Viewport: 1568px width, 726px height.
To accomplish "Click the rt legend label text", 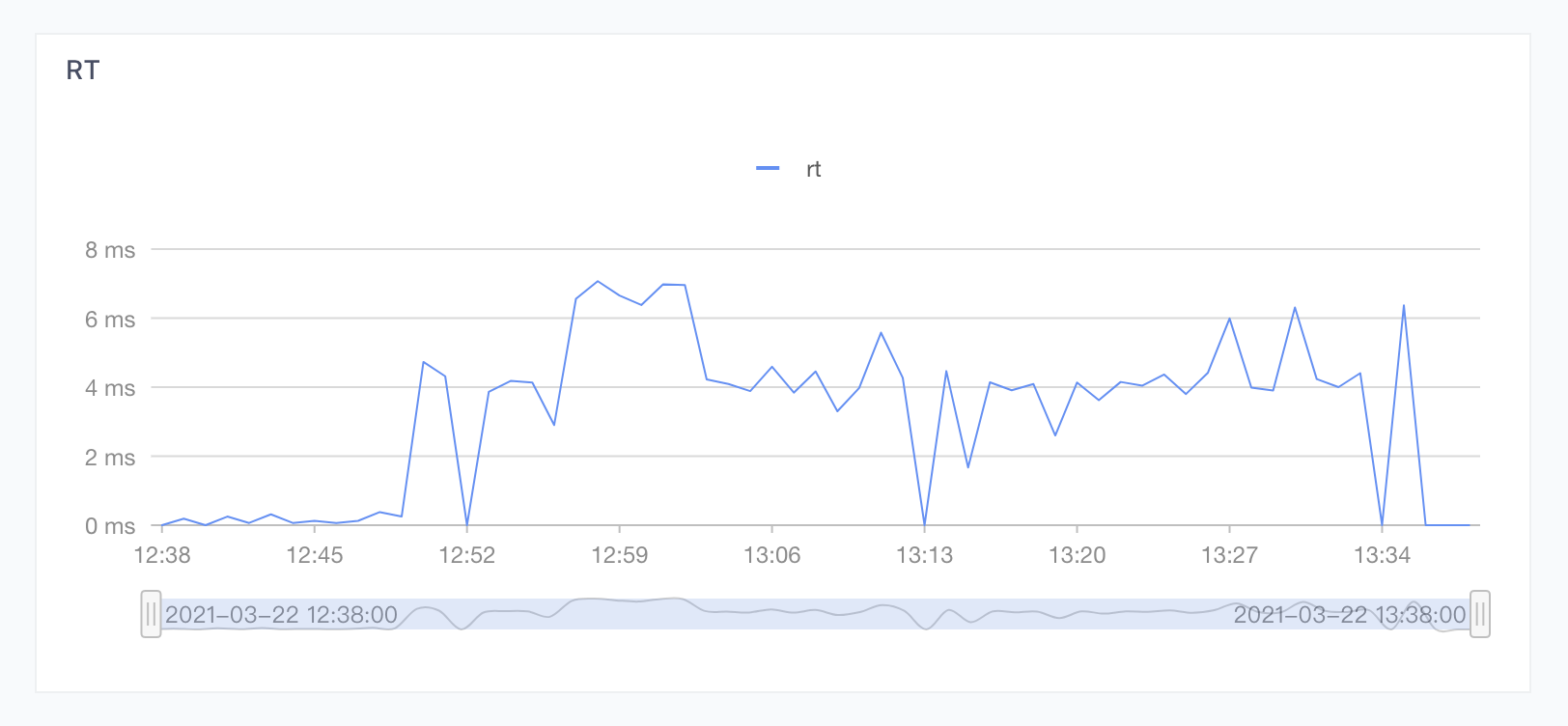I will [813, 169].
